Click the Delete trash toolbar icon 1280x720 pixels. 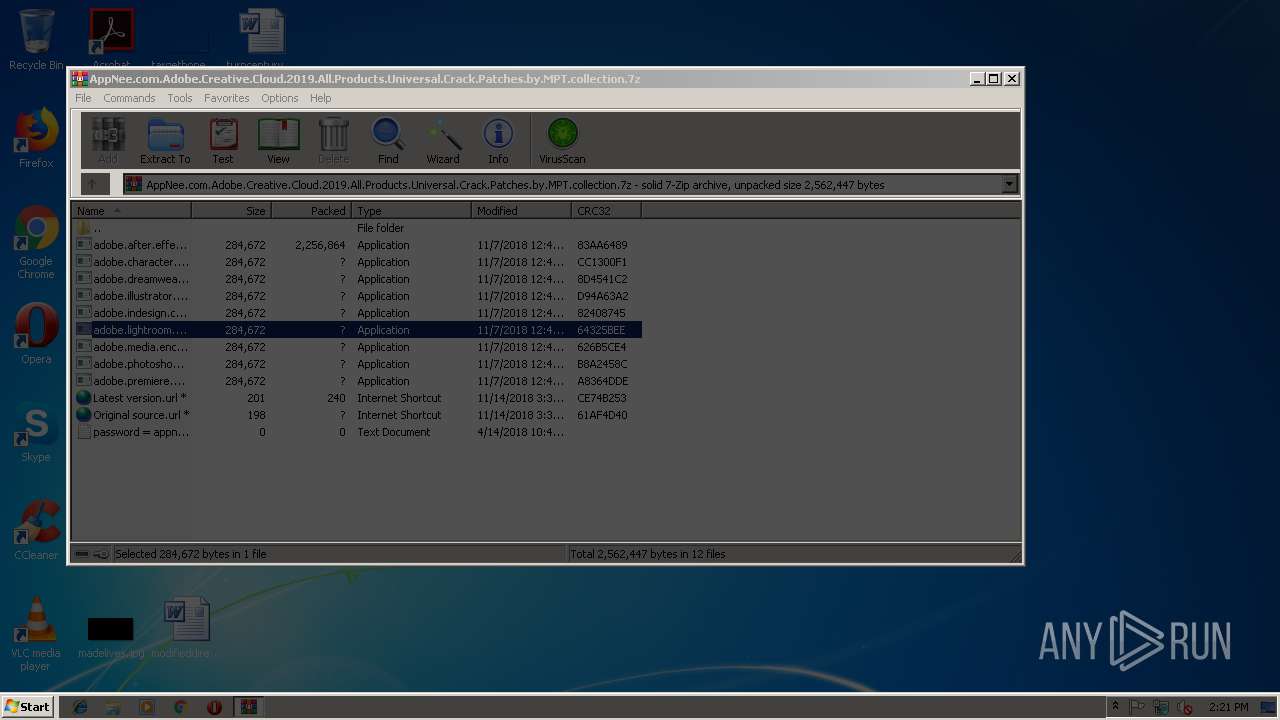tap(333, 140)
